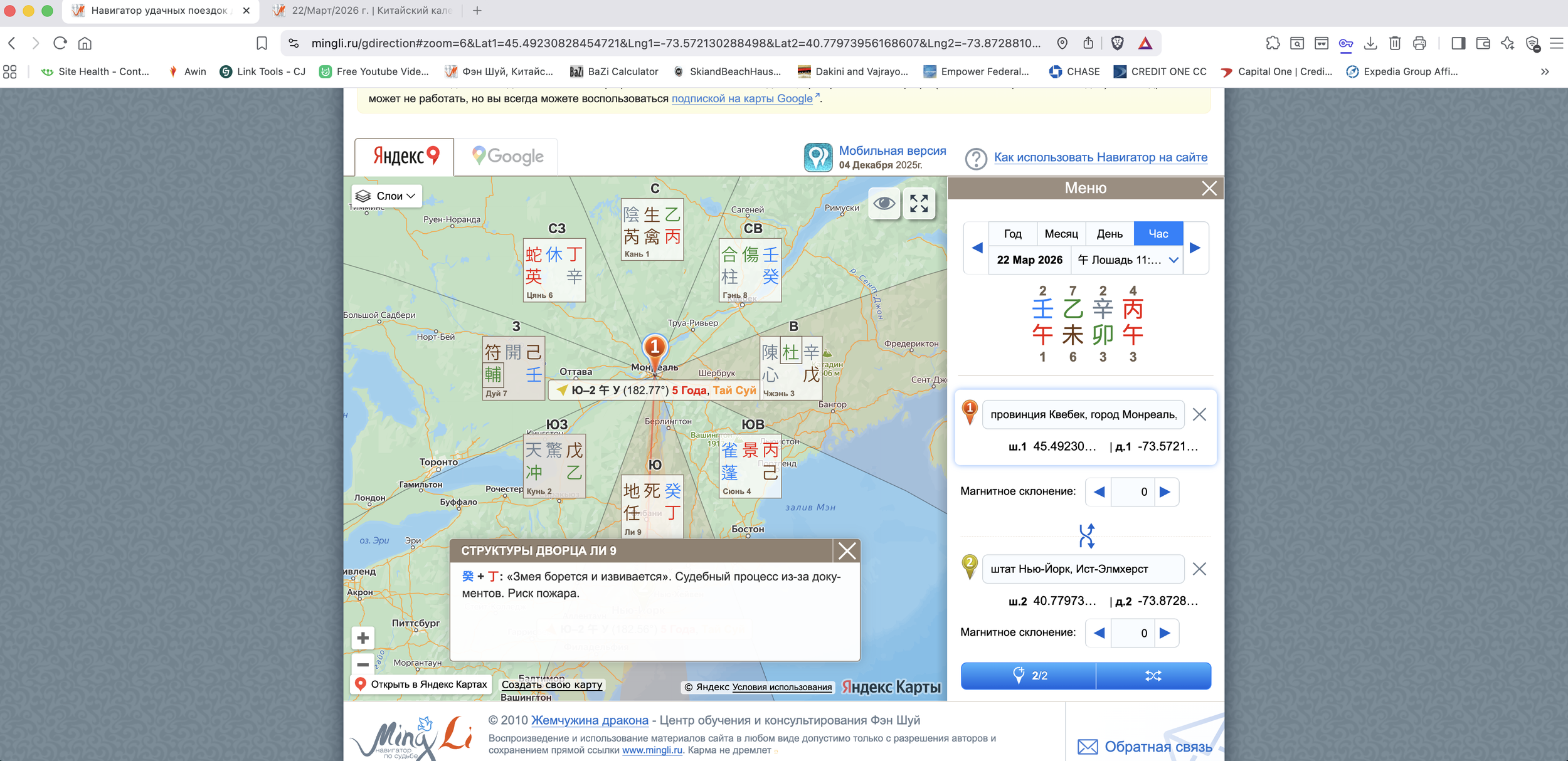Image resolution: width=1568 pixels, height=761 pixels.
Task: Select the День period tab
Action: (1109, 234)
